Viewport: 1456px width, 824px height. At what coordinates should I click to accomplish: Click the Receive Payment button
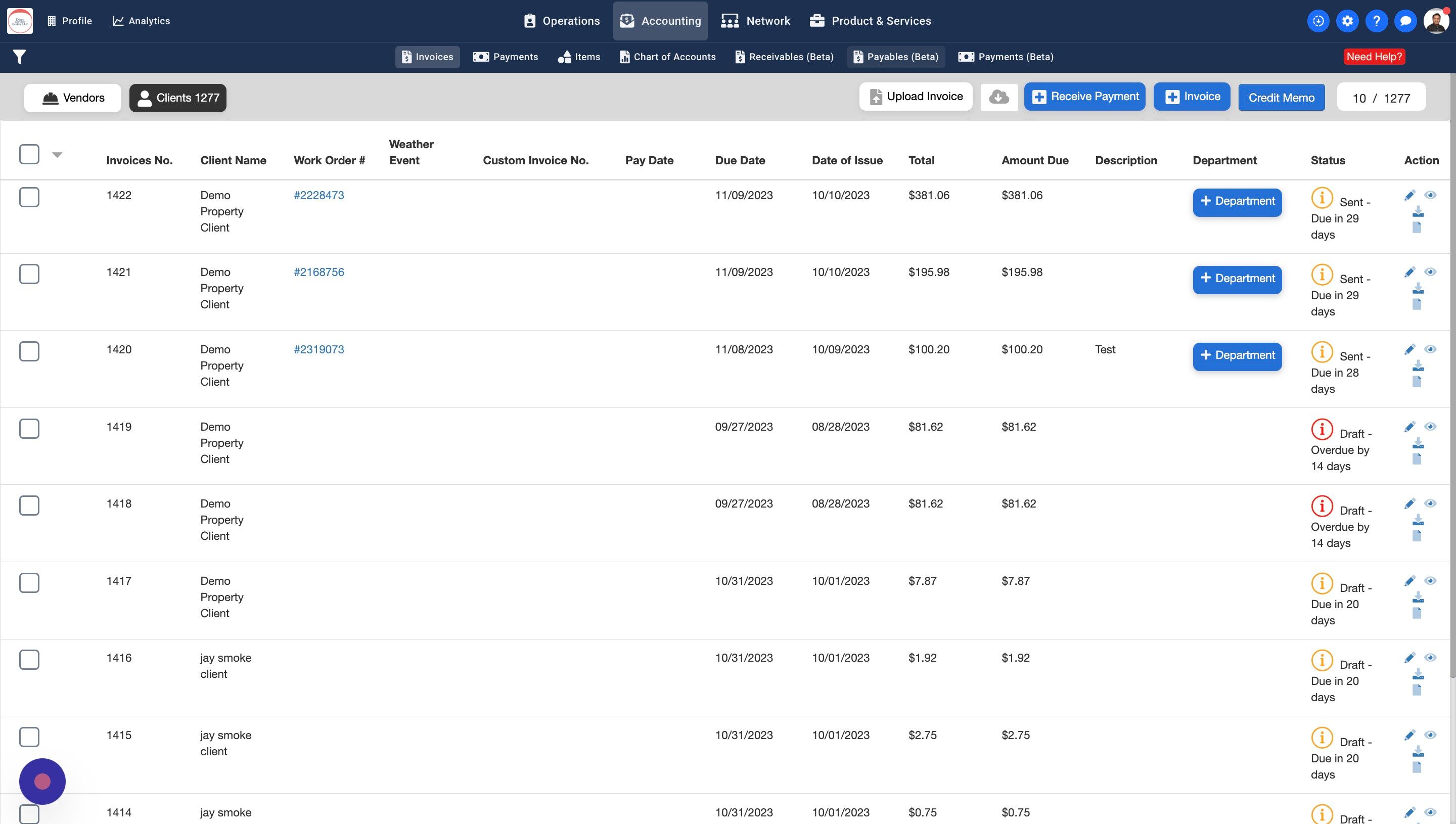(1084, 97)
